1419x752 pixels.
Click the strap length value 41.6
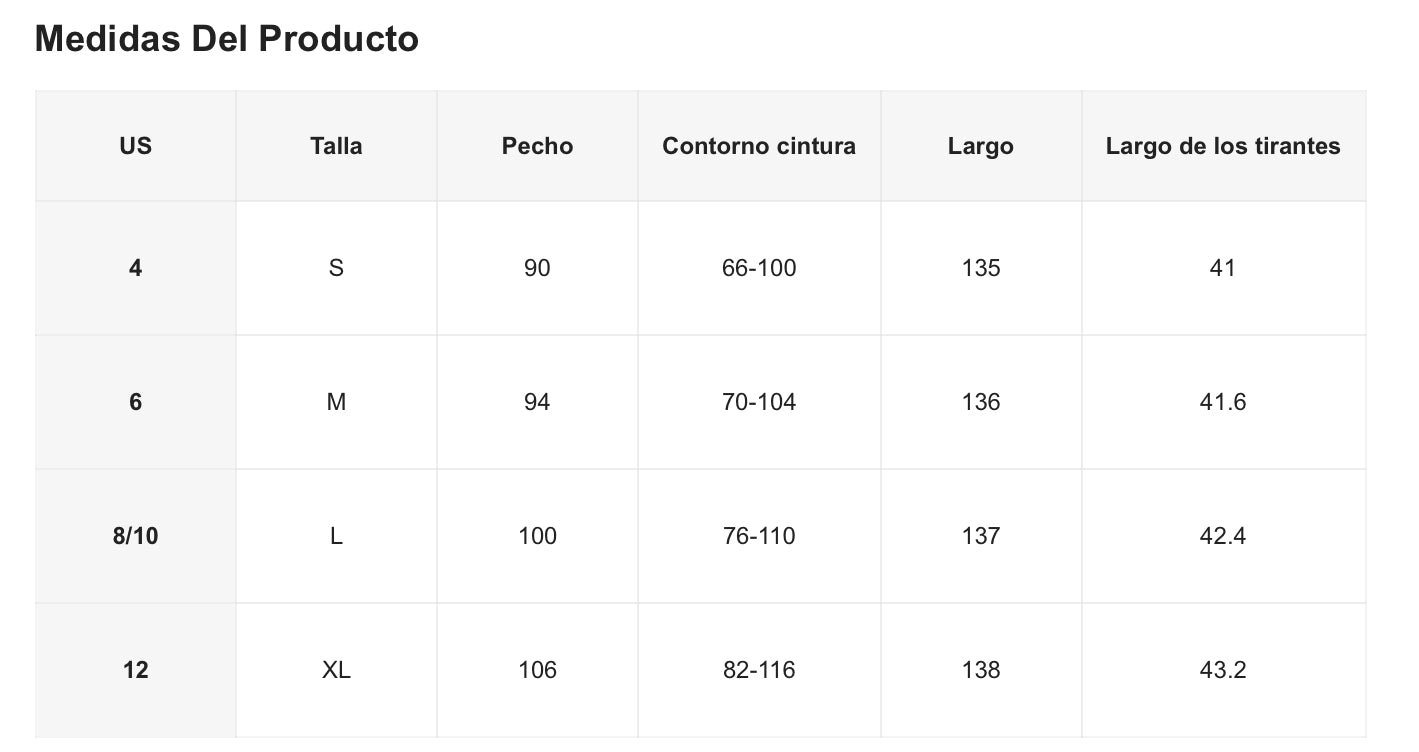[1222, 402]
